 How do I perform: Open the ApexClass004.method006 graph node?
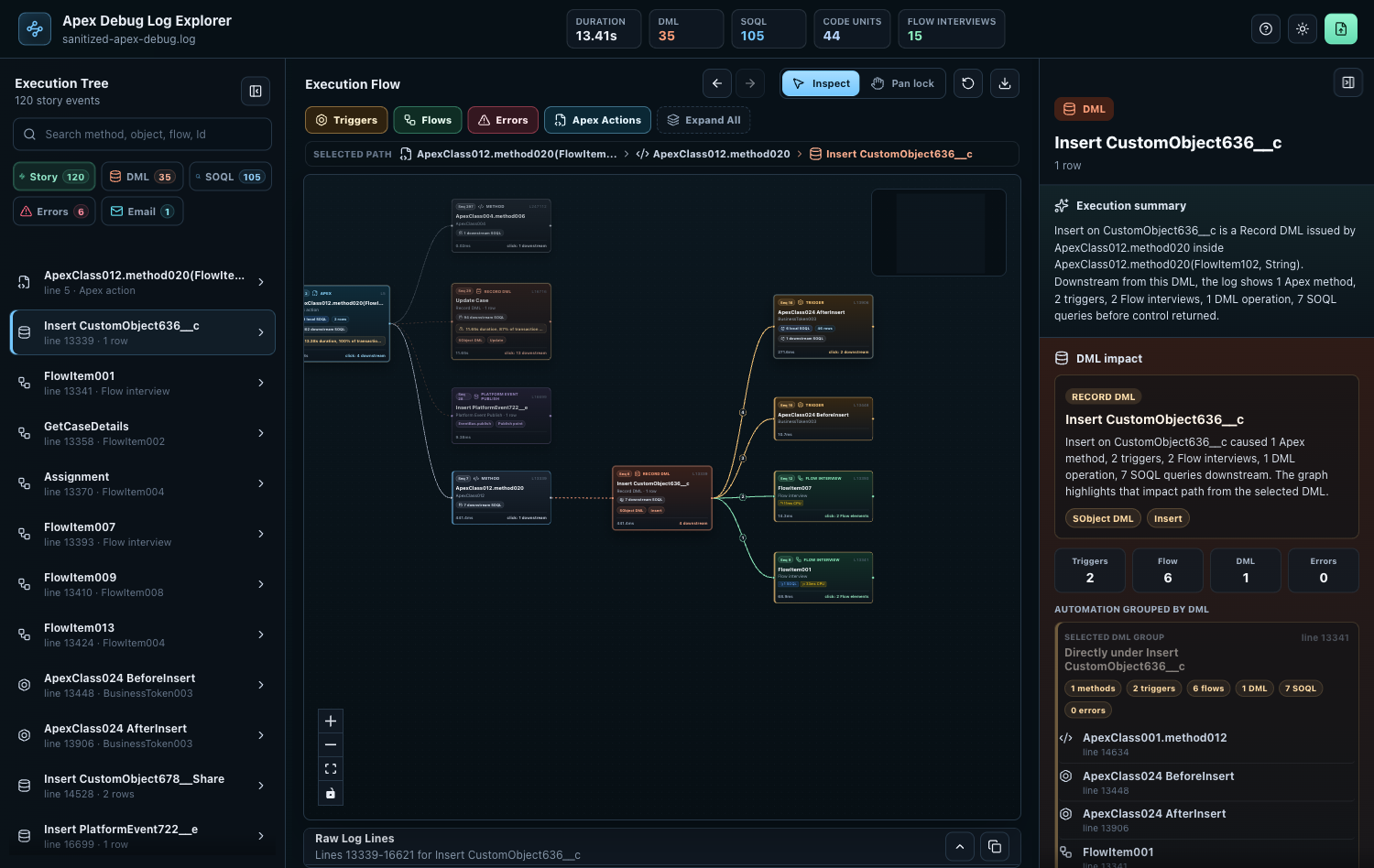[x=501, y=225]
